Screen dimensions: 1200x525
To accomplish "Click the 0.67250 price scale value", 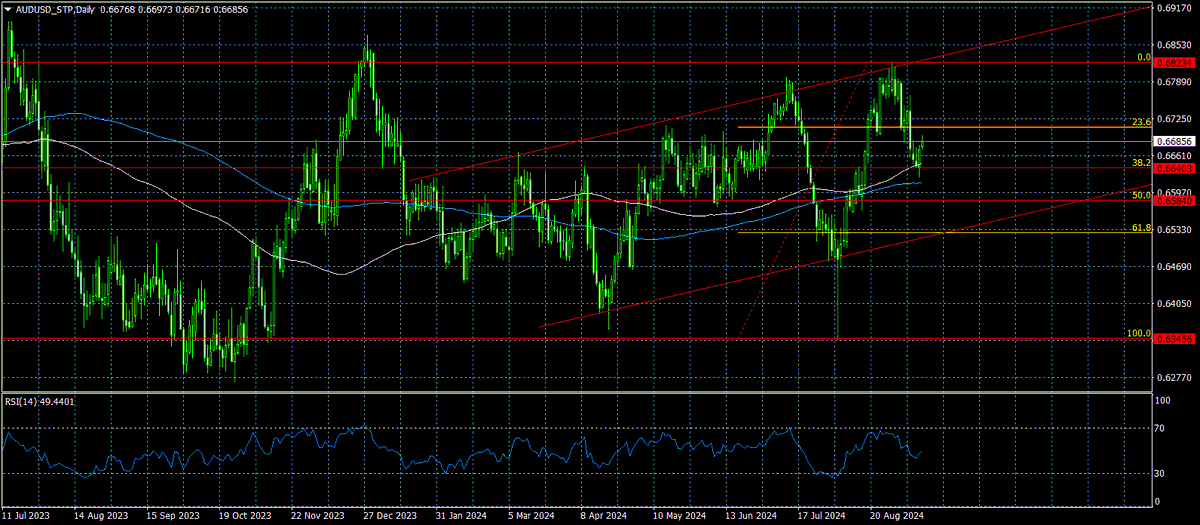I will 1173,119.
